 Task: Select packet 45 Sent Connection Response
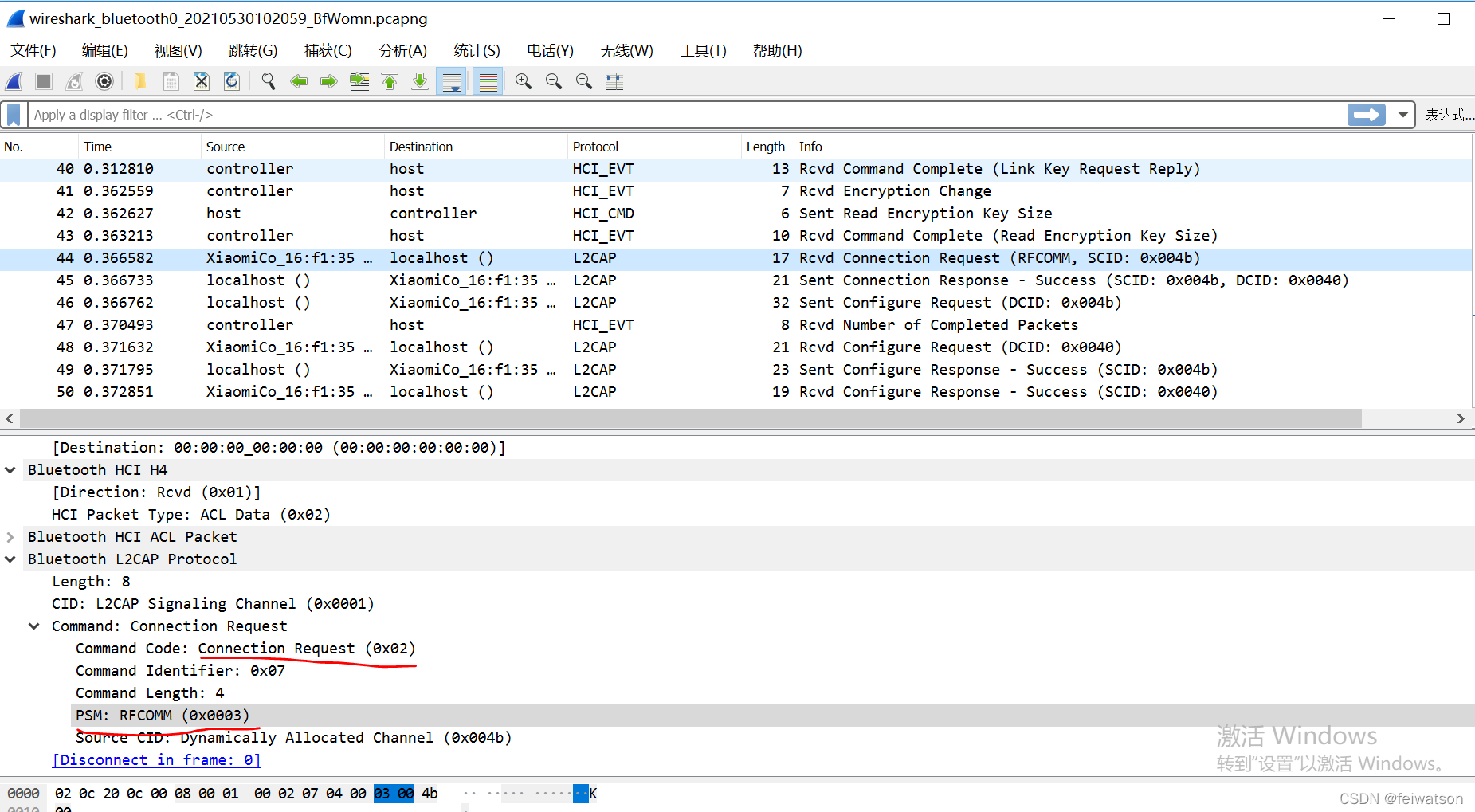[x=736, y=280]
